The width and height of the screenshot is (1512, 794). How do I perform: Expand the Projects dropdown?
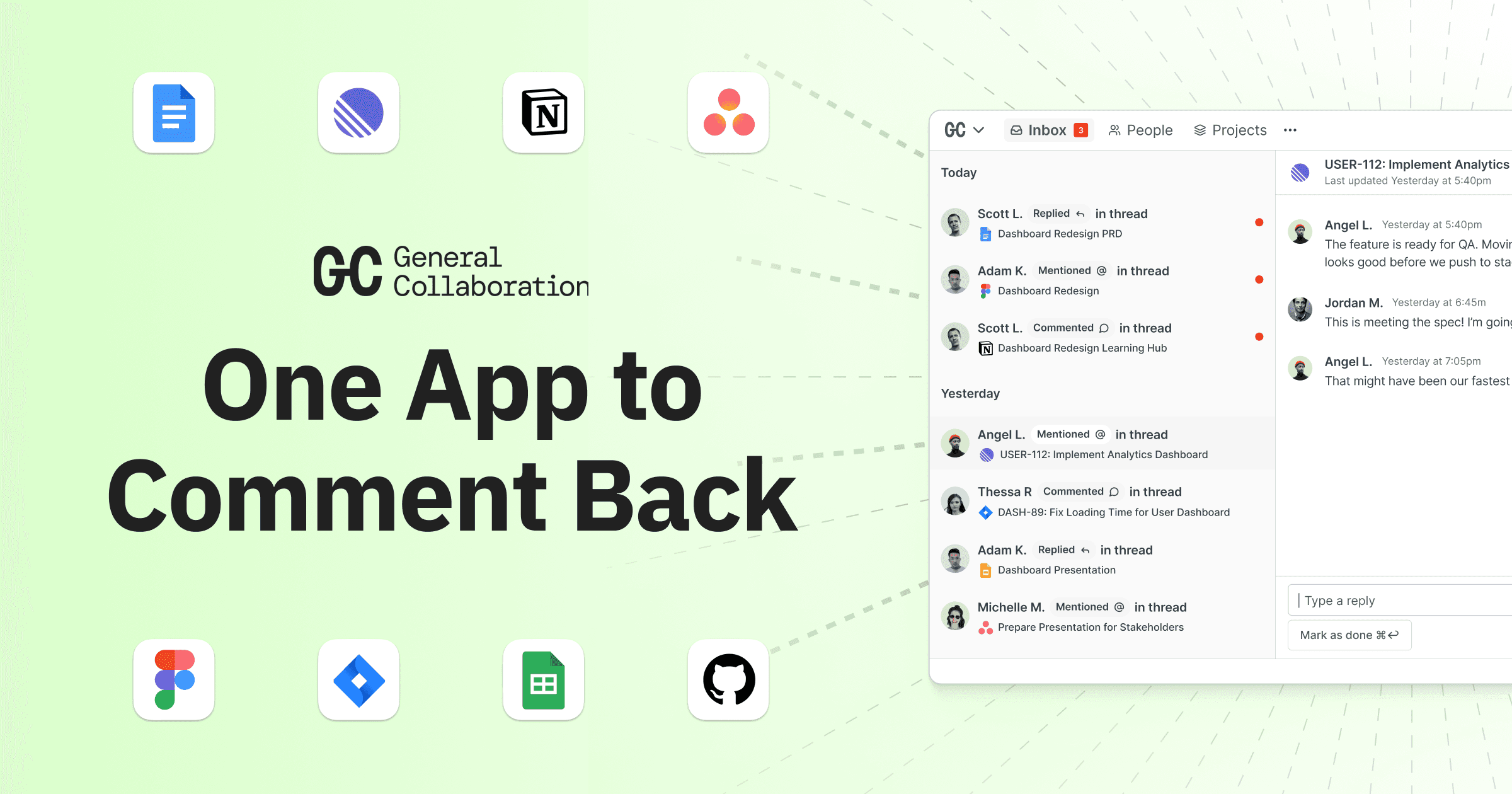point(1237,130)
